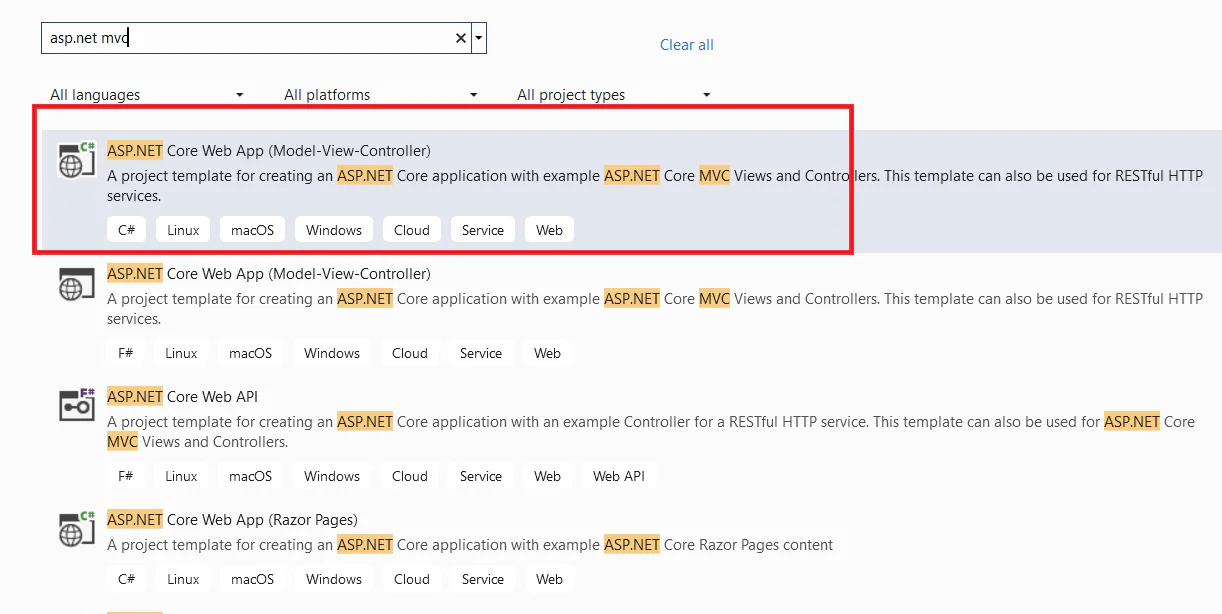The image size is (1222, 614).
Task: Select the F# ASP.NET Core Web App (Model-View-Controller) title
Action: click(269, 274)
